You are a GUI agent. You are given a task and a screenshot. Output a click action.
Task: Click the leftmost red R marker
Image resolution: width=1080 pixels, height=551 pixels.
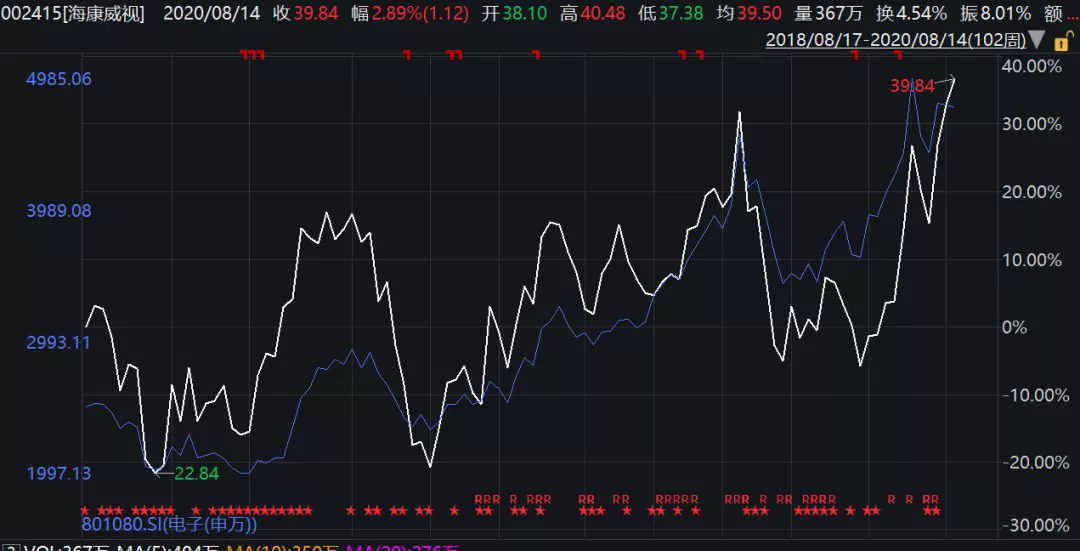tap(479, 499)
